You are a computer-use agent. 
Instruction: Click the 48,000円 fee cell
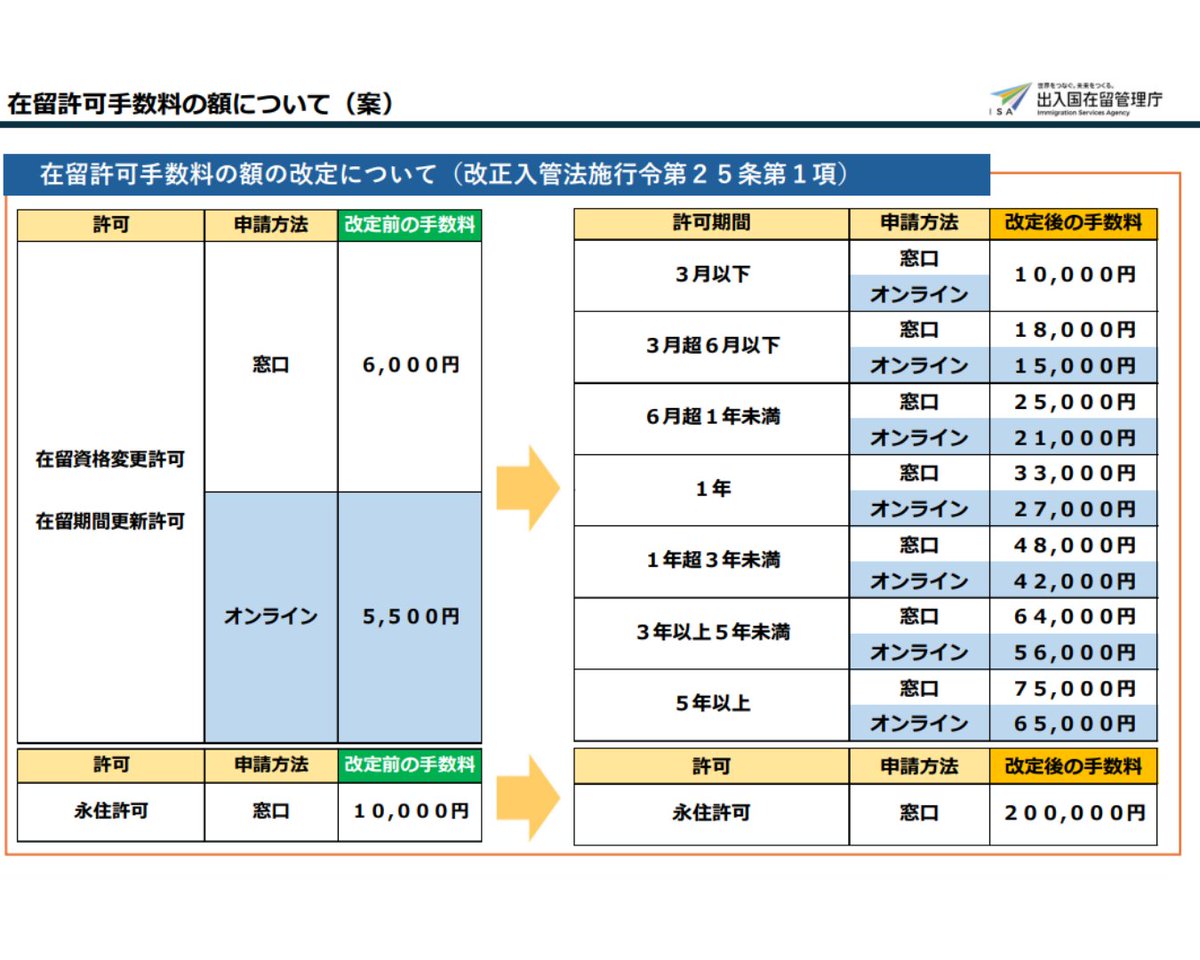point(1074,545)
